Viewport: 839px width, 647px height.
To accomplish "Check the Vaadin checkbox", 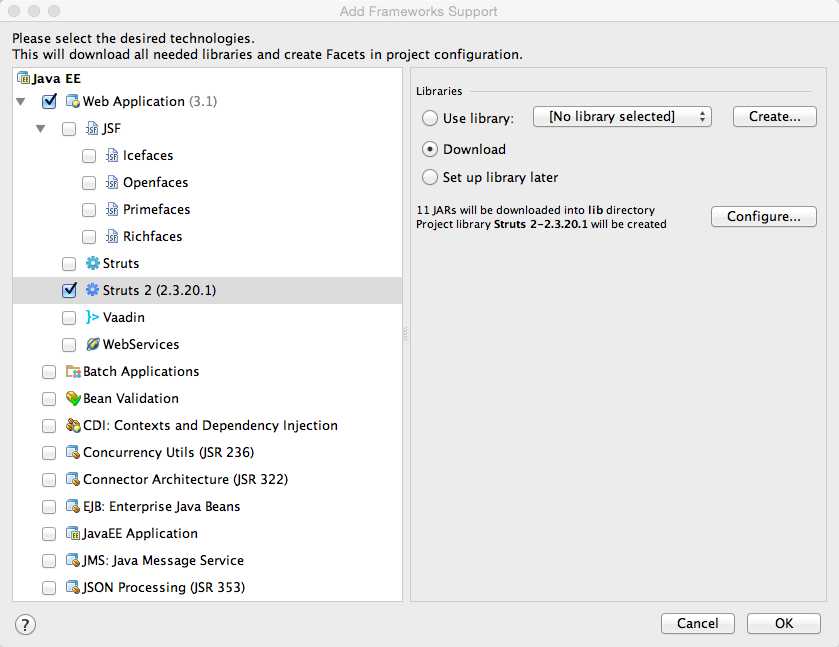I will pos(69,318).
